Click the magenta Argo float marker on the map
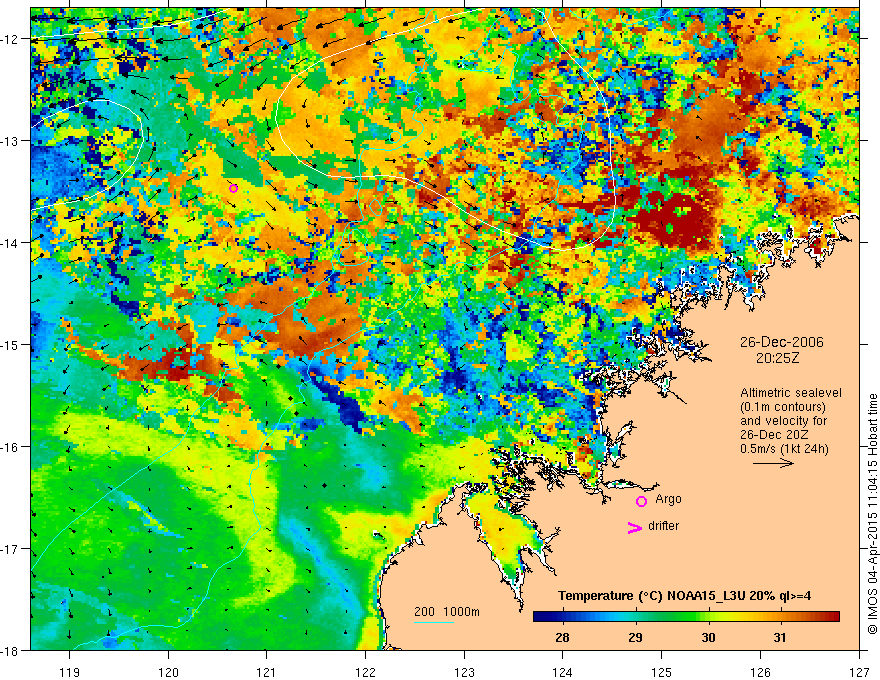 (233, 189)
